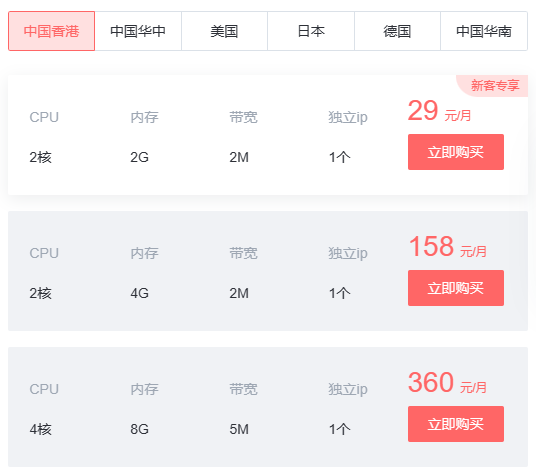Click the 带宽 label in second plan
This screenshot has height=476, width=536.
[x=243, y=253]
